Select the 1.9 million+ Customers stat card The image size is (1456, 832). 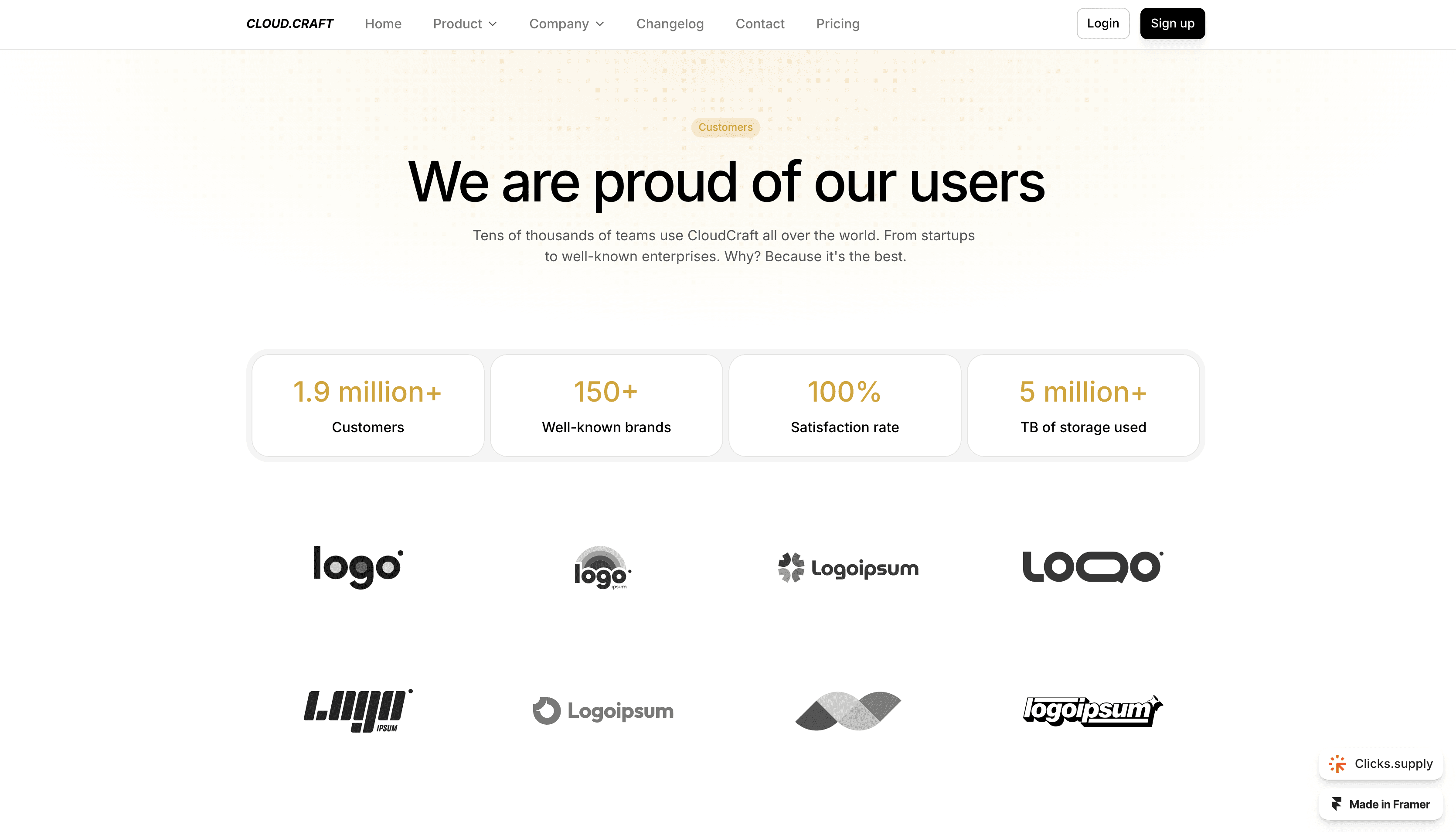tap(368, 405)
